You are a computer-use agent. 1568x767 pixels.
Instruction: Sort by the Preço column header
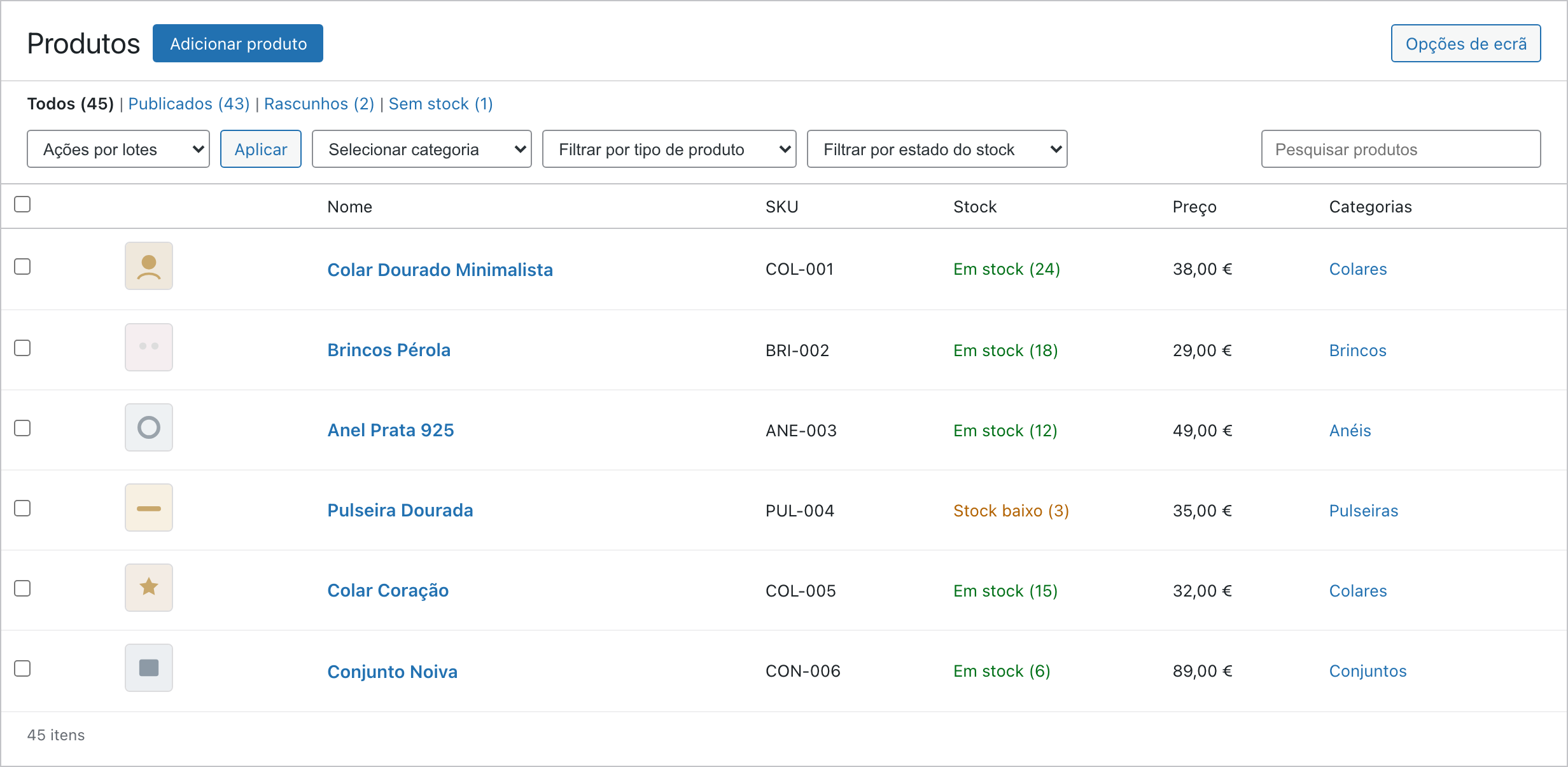click(x=1194, y=207)
